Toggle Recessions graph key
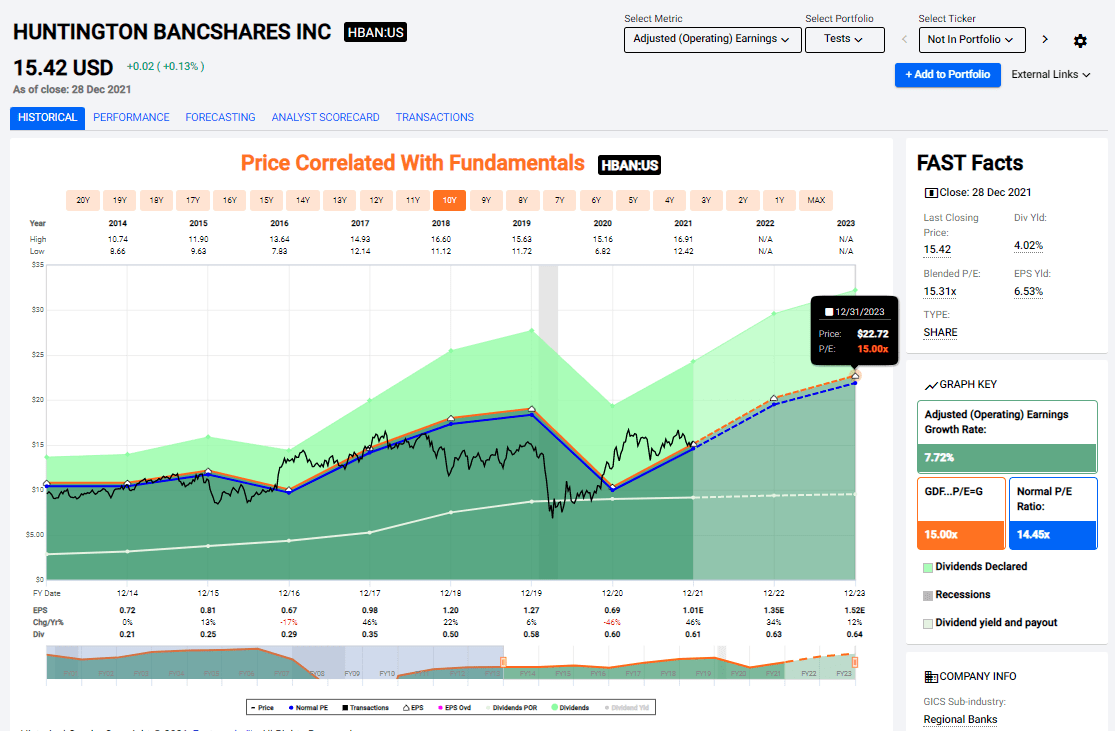The image size is (1115, 731). (x=956, y=594)
